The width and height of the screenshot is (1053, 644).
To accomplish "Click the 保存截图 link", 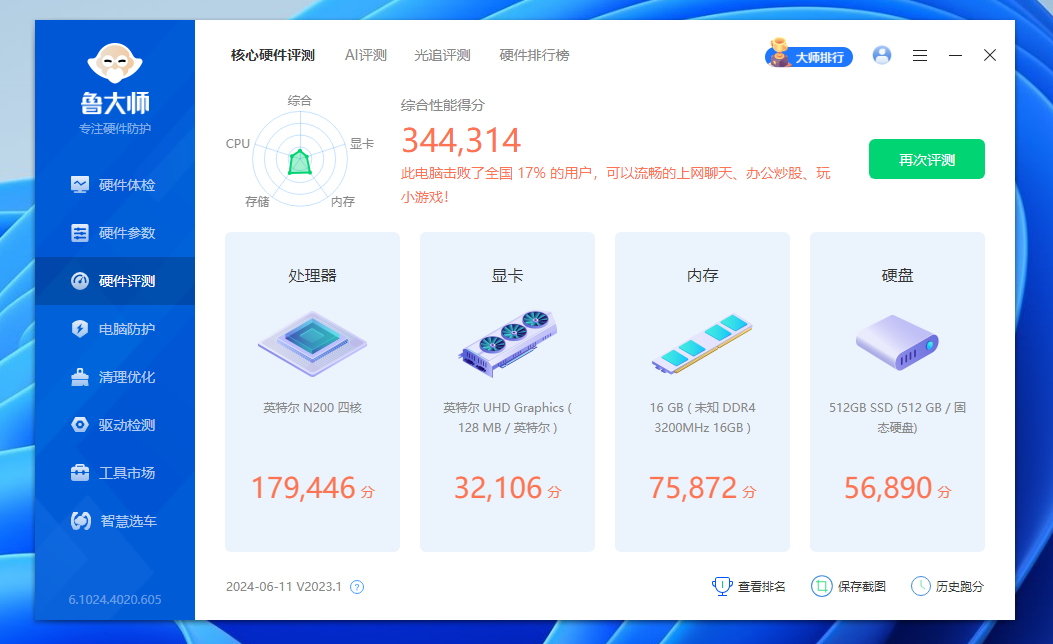I will pyautogui.click(x=849, y=586).
